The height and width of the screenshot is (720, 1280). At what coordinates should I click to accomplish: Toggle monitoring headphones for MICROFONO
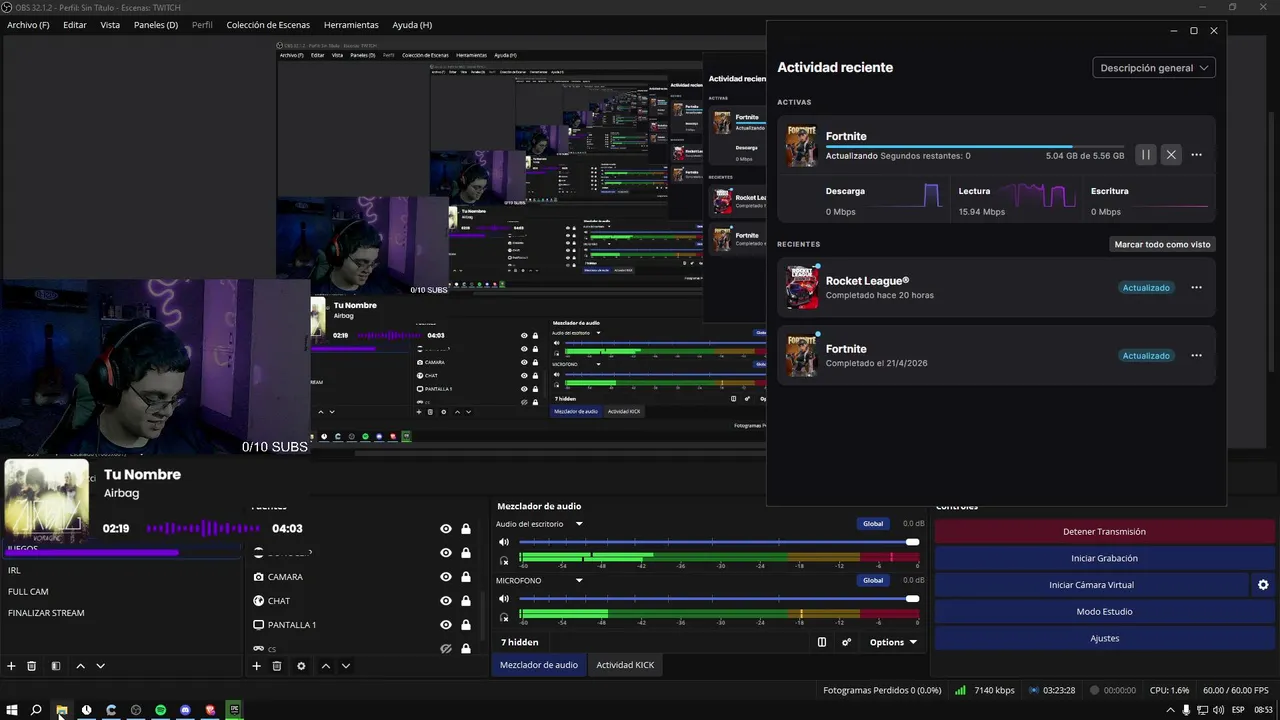(x=504, y=618)
